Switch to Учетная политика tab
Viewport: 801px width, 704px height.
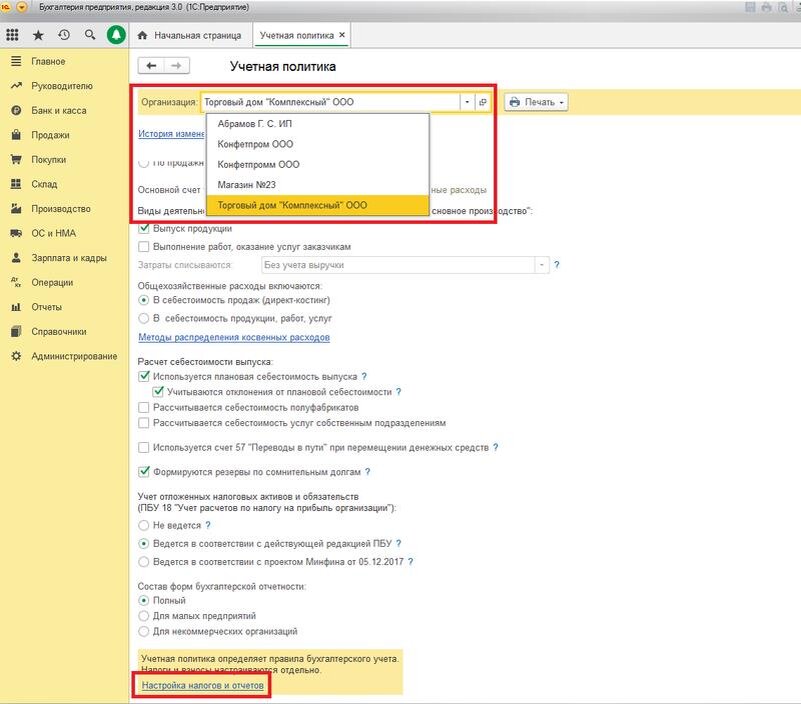click(296, 35)
